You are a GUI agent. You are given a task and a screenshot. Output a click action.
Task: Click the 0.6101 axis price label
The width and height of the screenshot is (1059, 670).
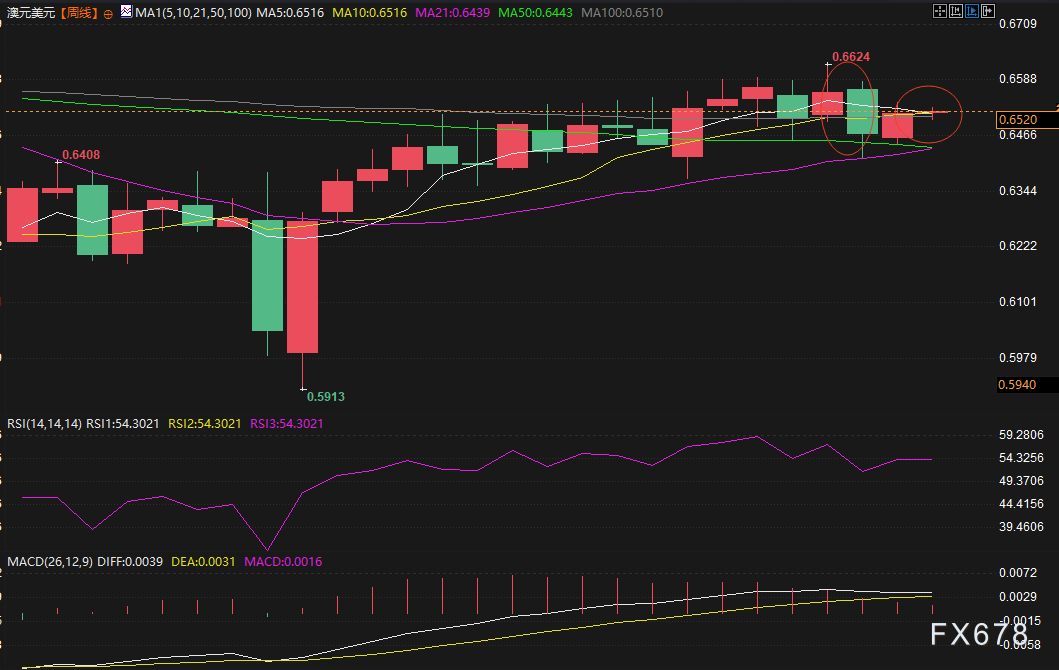point(1018,302)
